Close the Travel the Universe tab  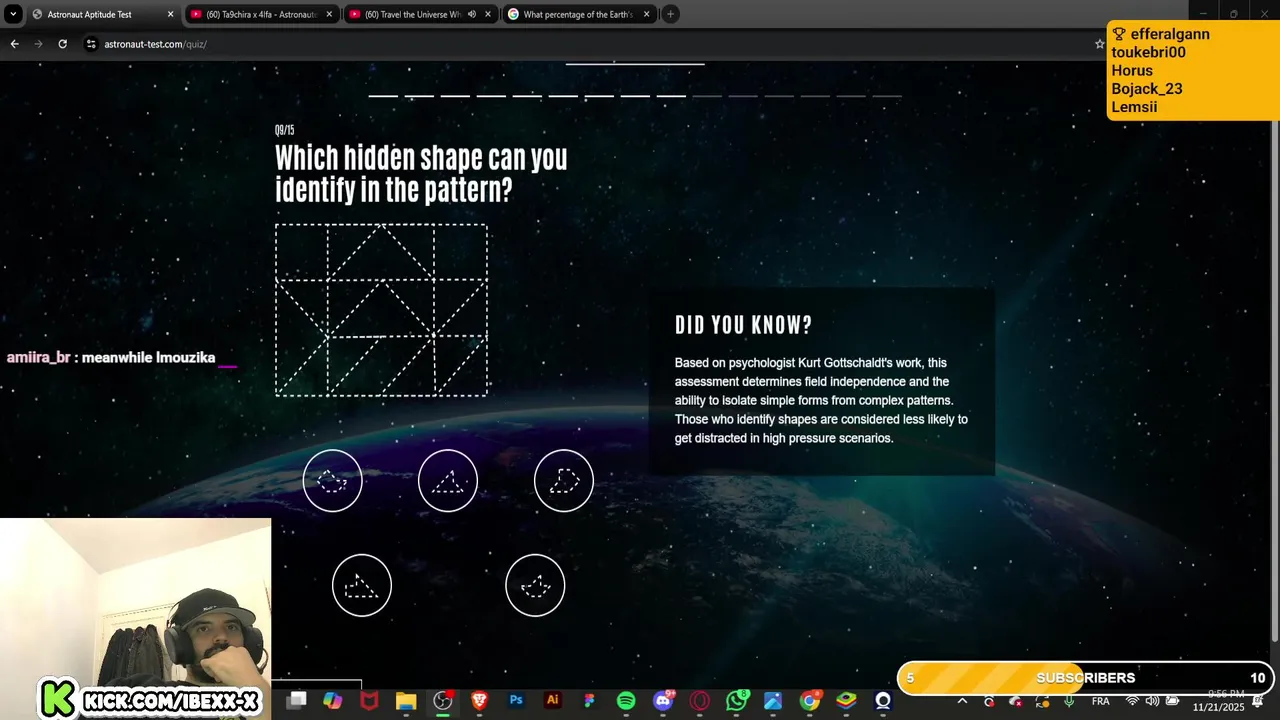point(488,15)
